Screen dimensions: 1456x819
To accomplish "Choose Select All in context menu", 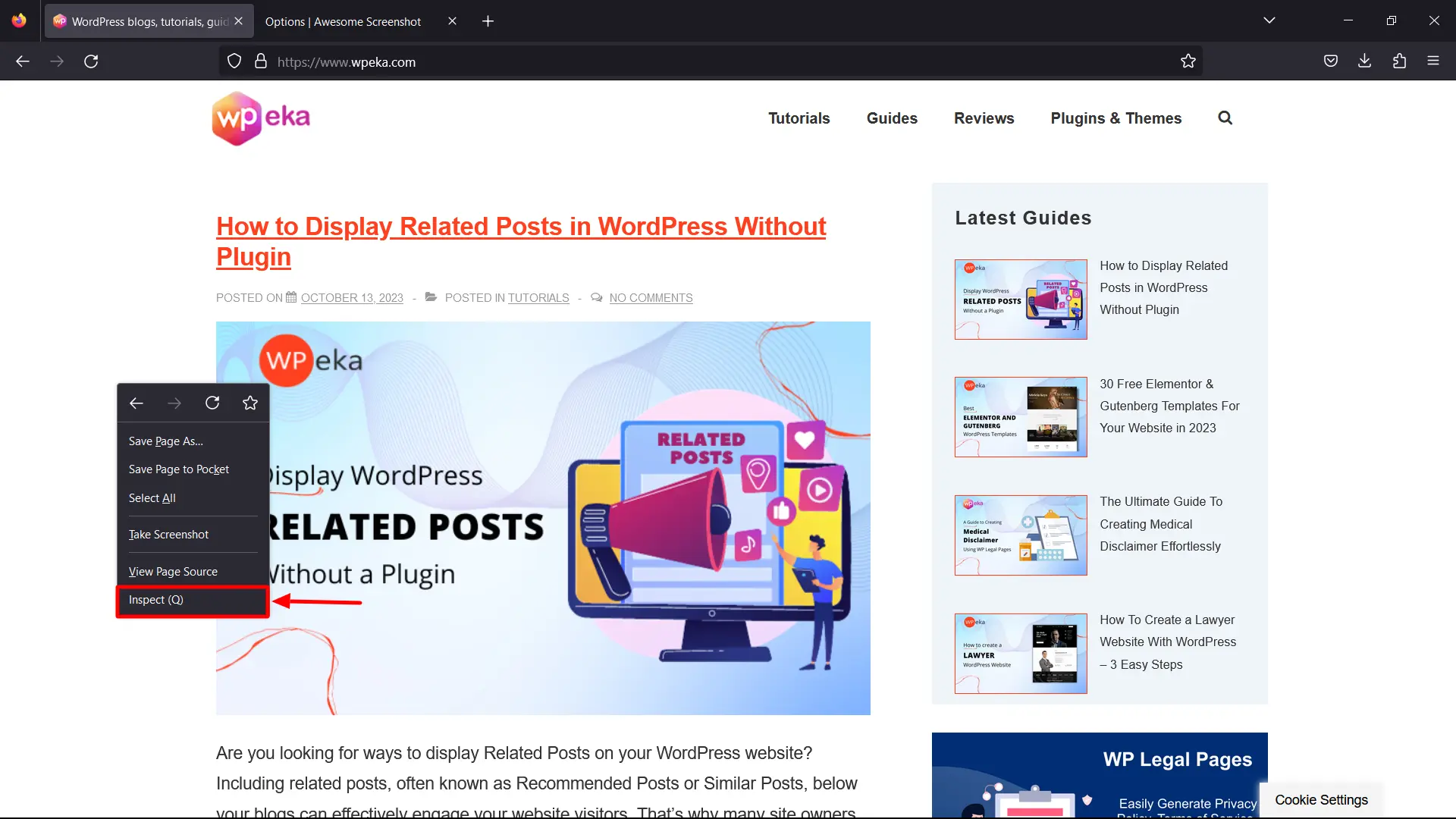I will pos(193,498).
